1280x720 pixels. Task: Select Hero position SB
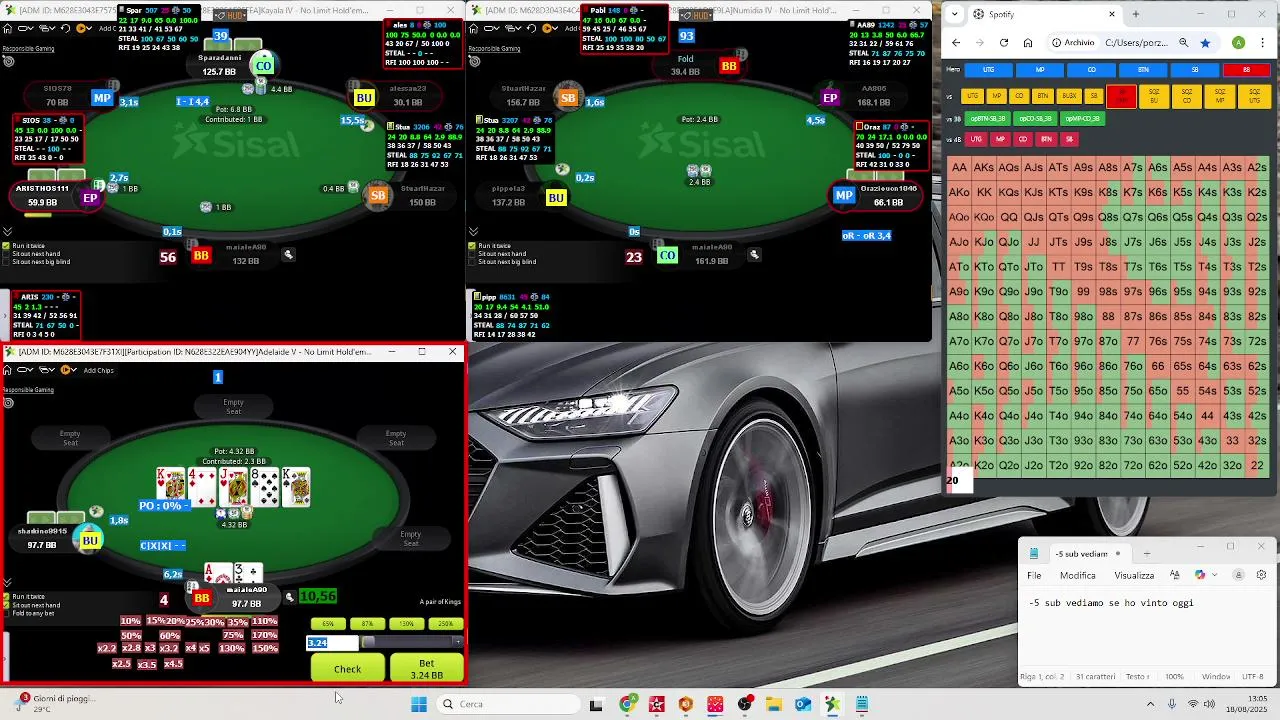click(1194, 70)
